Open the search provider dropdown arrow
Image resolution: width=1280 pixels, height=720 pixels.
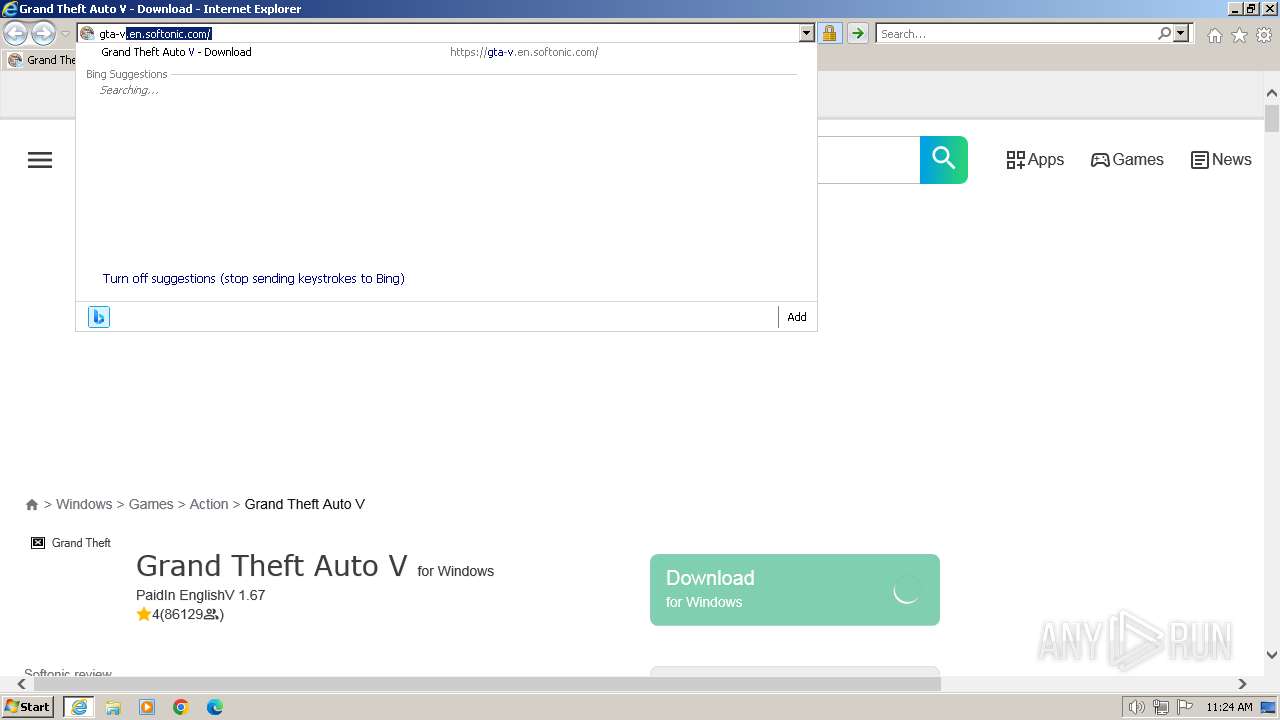coord(1181,33)
